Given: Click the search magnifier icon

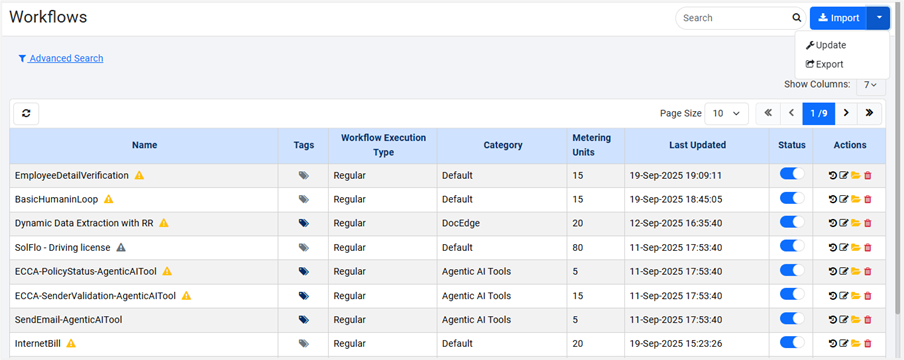Looking at the screenshot, I should [x=796, y=18].
